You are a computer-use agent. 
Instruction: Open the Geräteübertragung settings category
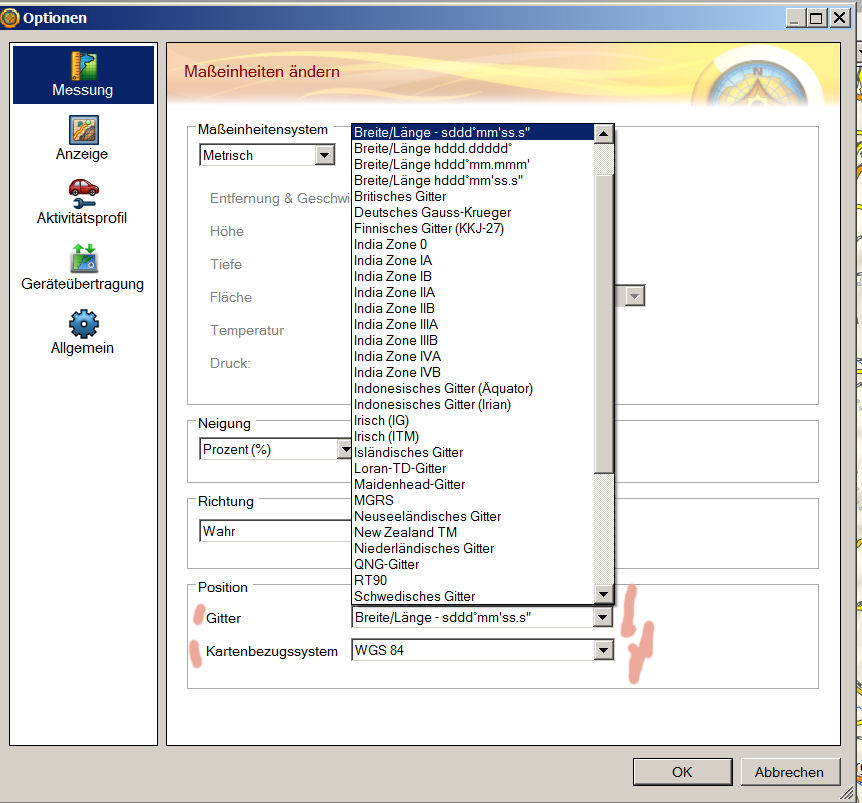click(83, 268)
